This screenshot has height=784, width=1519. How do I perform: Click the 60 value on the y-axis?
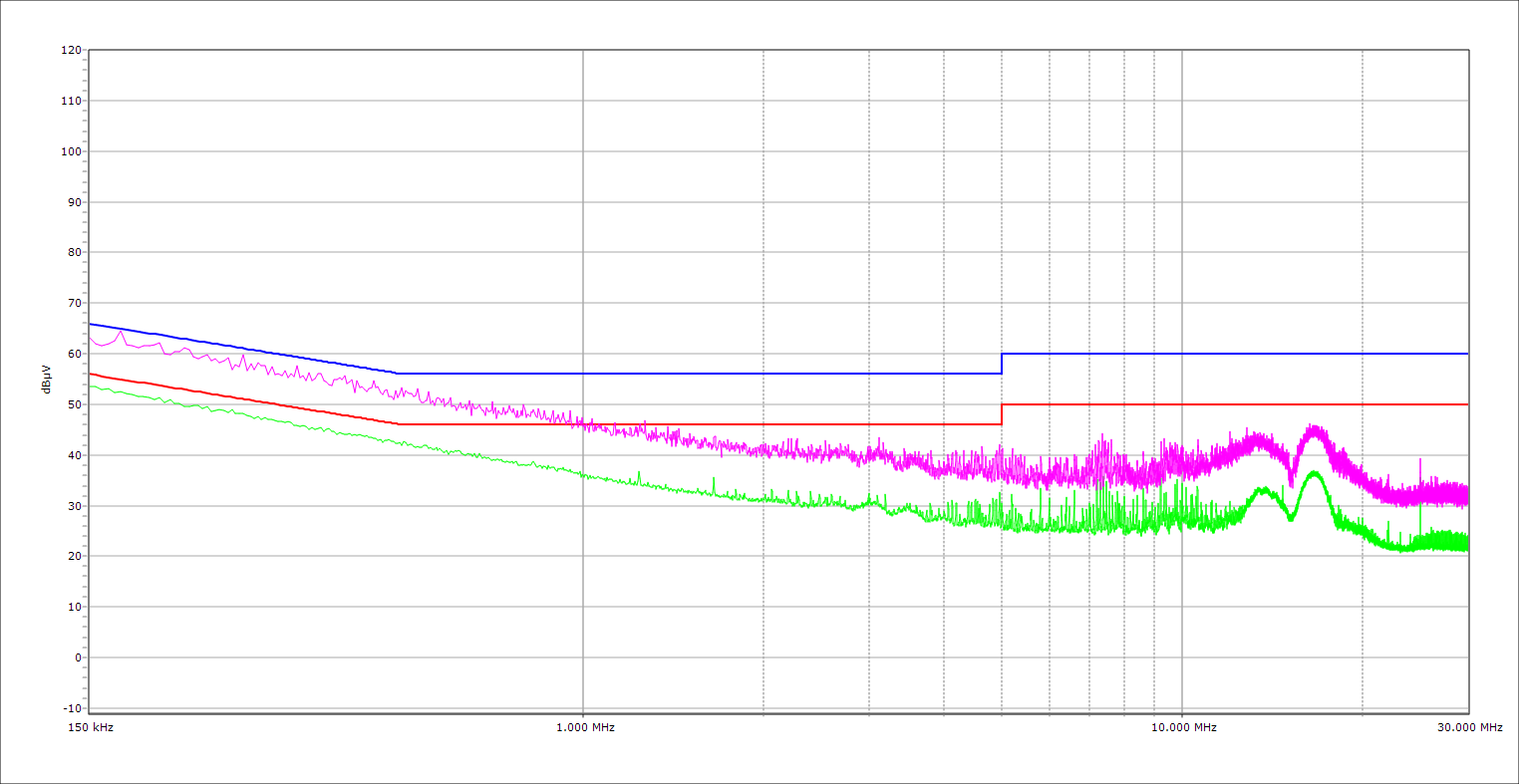click(73, 354)
